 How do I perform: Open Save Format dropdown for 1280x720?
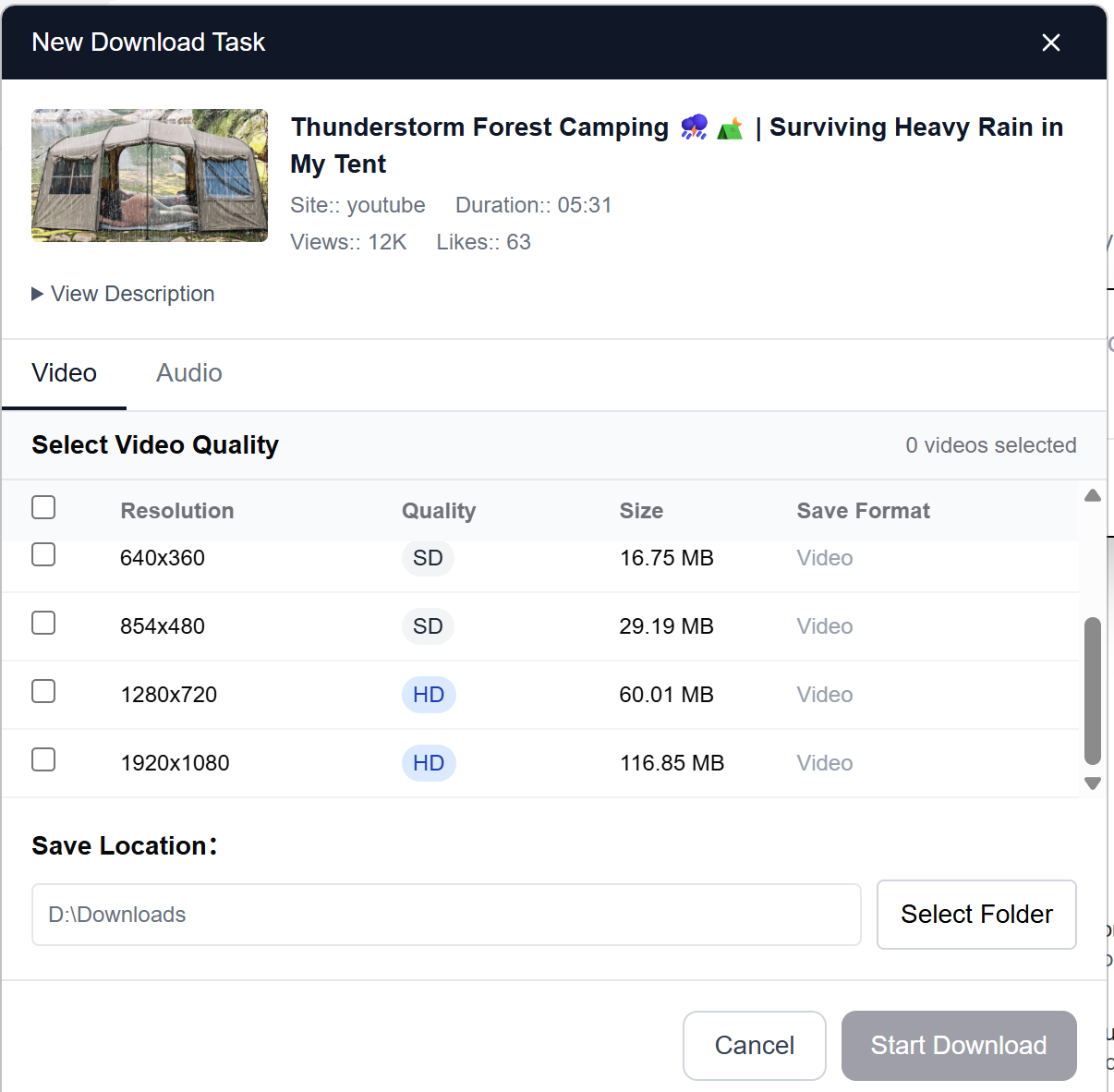[x=825, y=695]
